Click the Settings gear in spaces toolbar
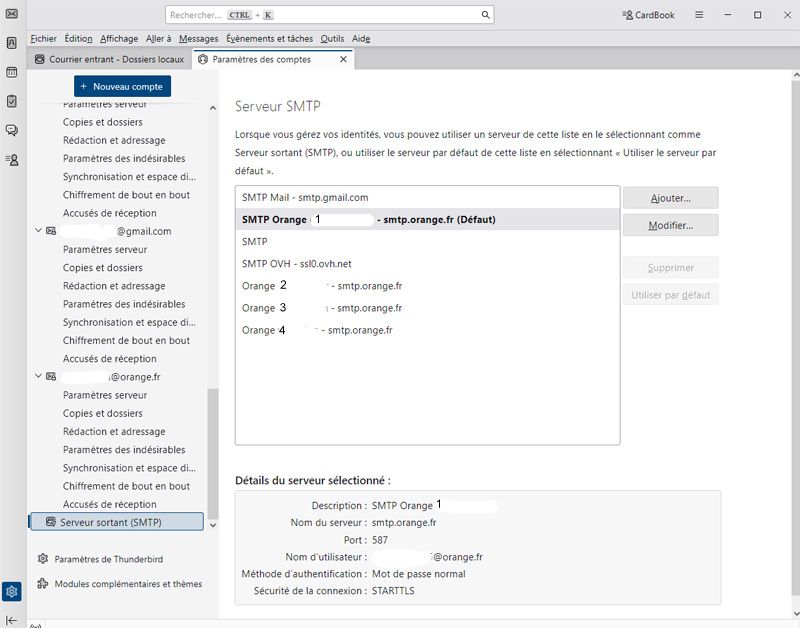The width and height of the screenshot is (800, 628). pos(12,591)
